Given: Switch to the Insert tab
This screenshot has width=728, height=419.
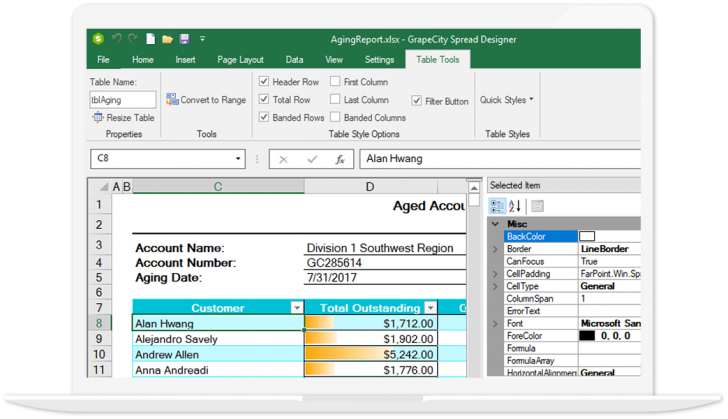Looking at the screenshot, I should click(185, 59).
